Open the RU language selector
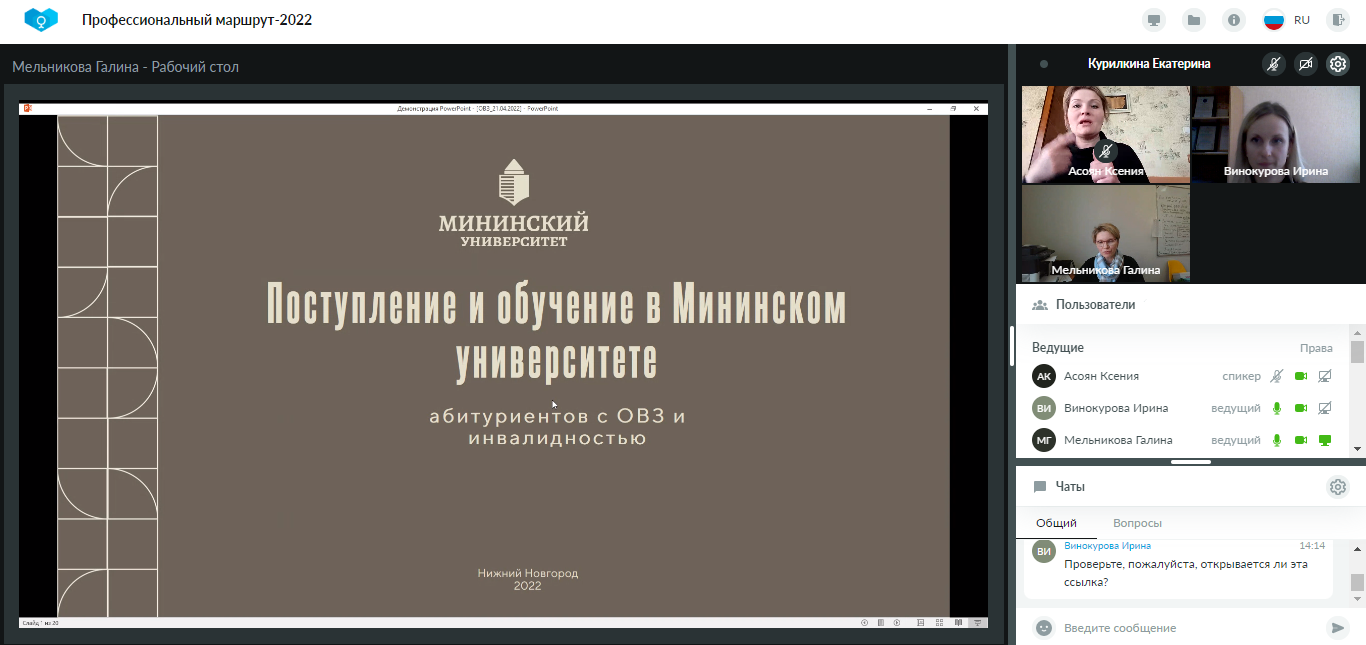This screenshot has width=1366, height=645. pyautogui.click(x=1287, y=20)
